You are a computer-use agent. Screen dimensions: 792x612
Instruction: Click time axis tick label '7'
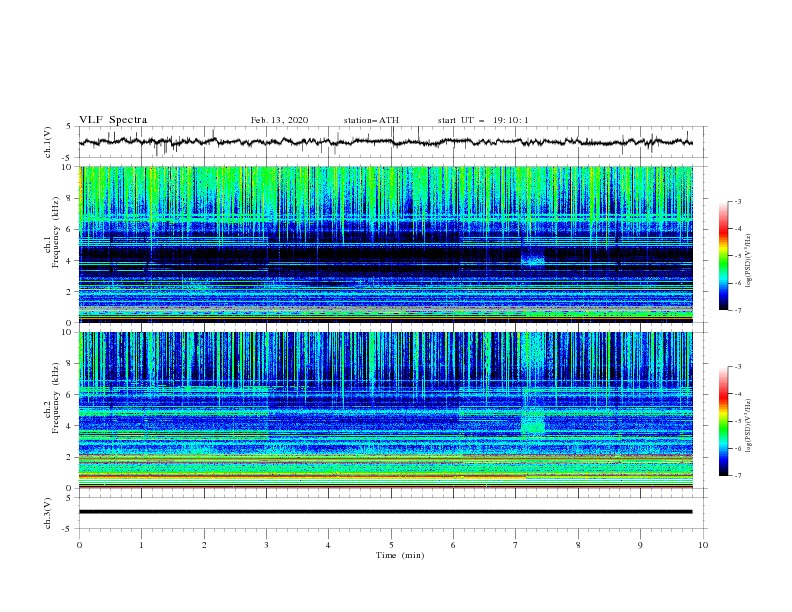pos(516,545)
